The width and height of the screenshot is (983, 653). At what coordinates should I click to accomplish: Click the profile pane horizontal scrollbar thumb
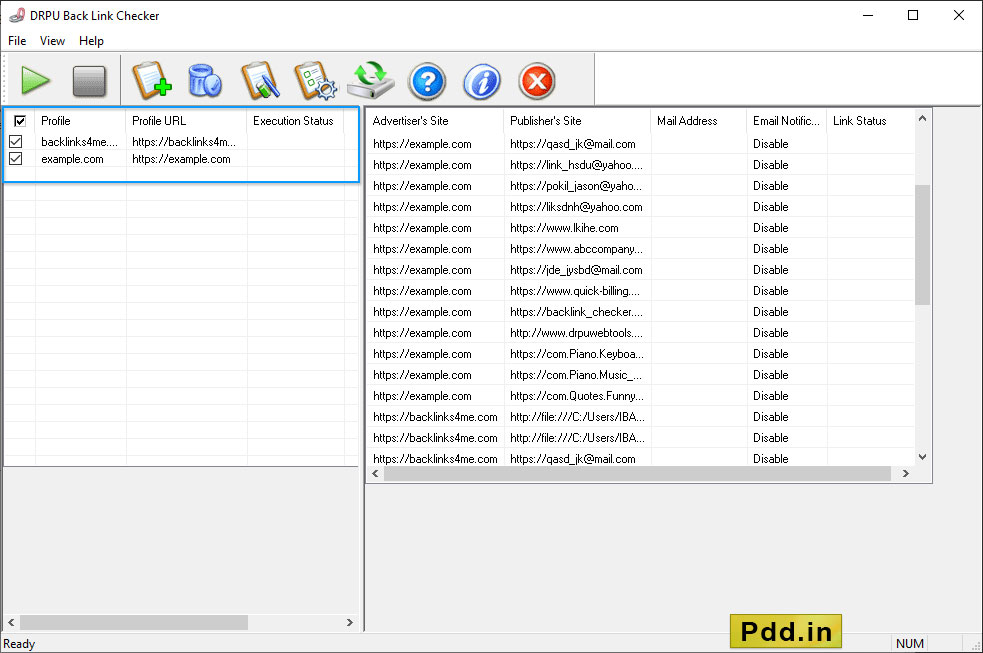pos(134,622)
